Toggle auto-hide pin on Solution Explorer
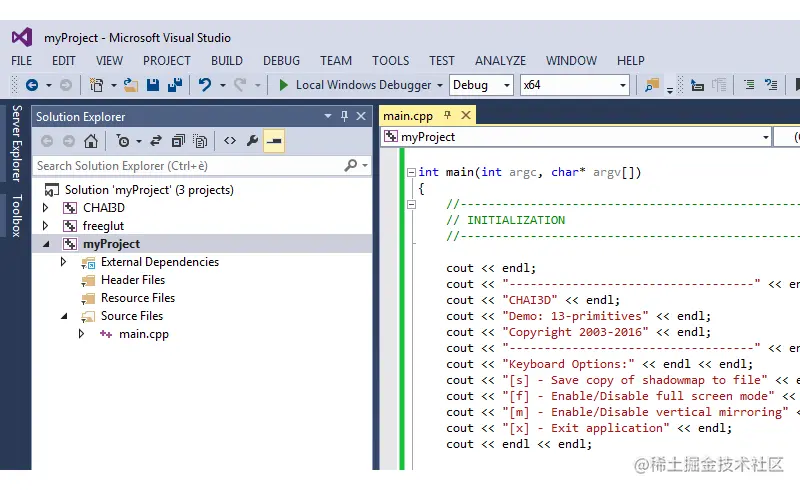 (x=344, y=116)
